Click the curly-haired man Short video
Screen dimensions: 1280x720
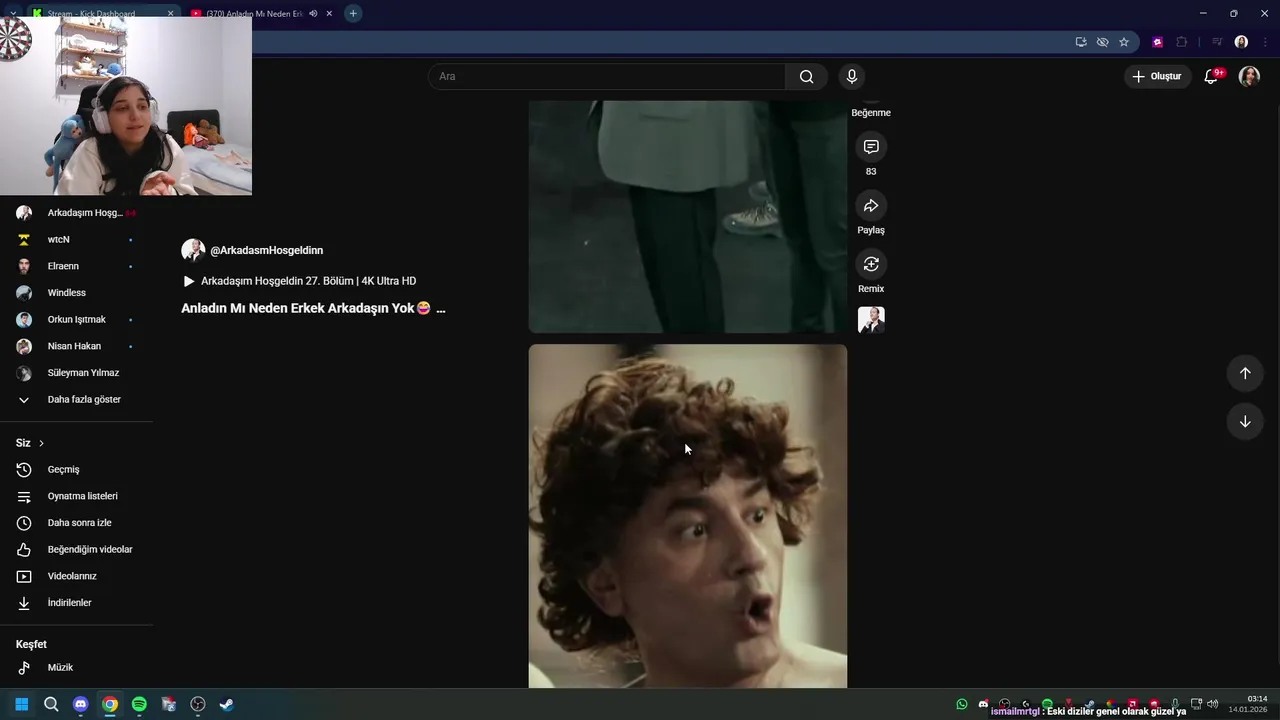(x=688, y=516)
